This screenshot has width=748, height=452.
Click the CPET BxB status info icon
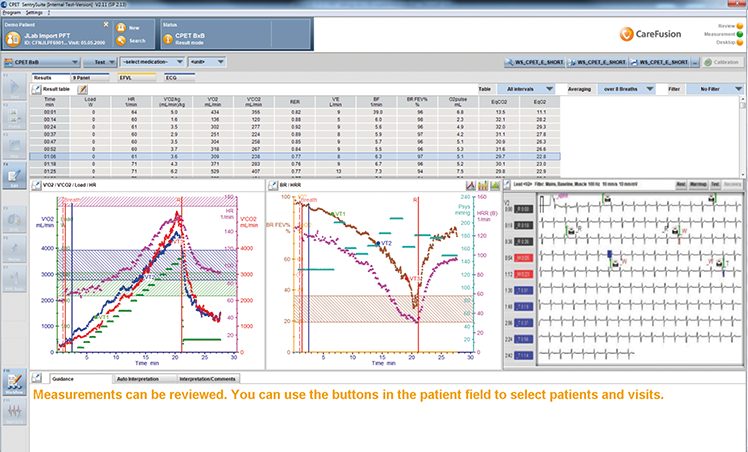pos(168,39)
